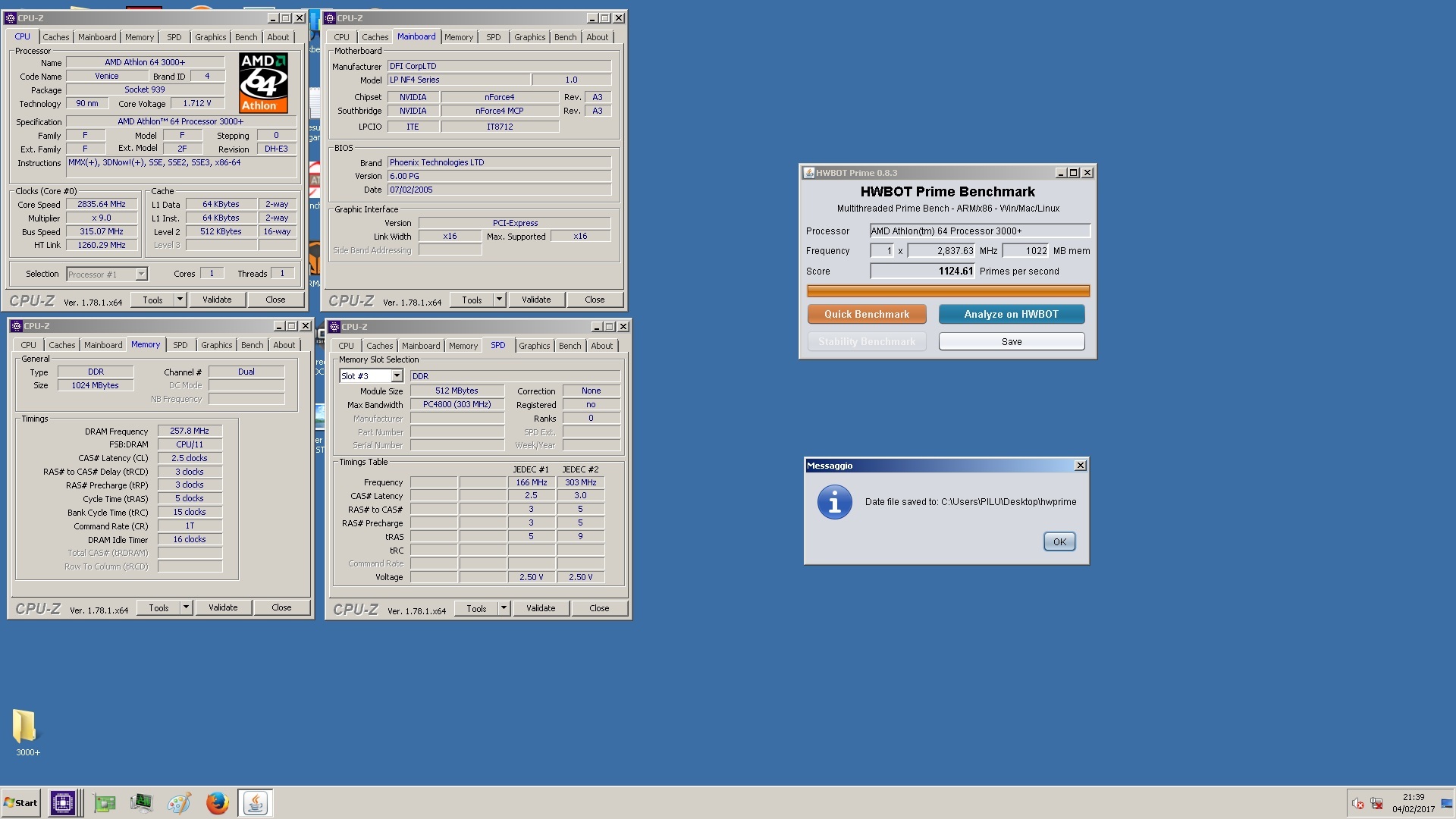Click the Start button
Image resolution: width=1456 pixels, height=819 pixels.
20,802
